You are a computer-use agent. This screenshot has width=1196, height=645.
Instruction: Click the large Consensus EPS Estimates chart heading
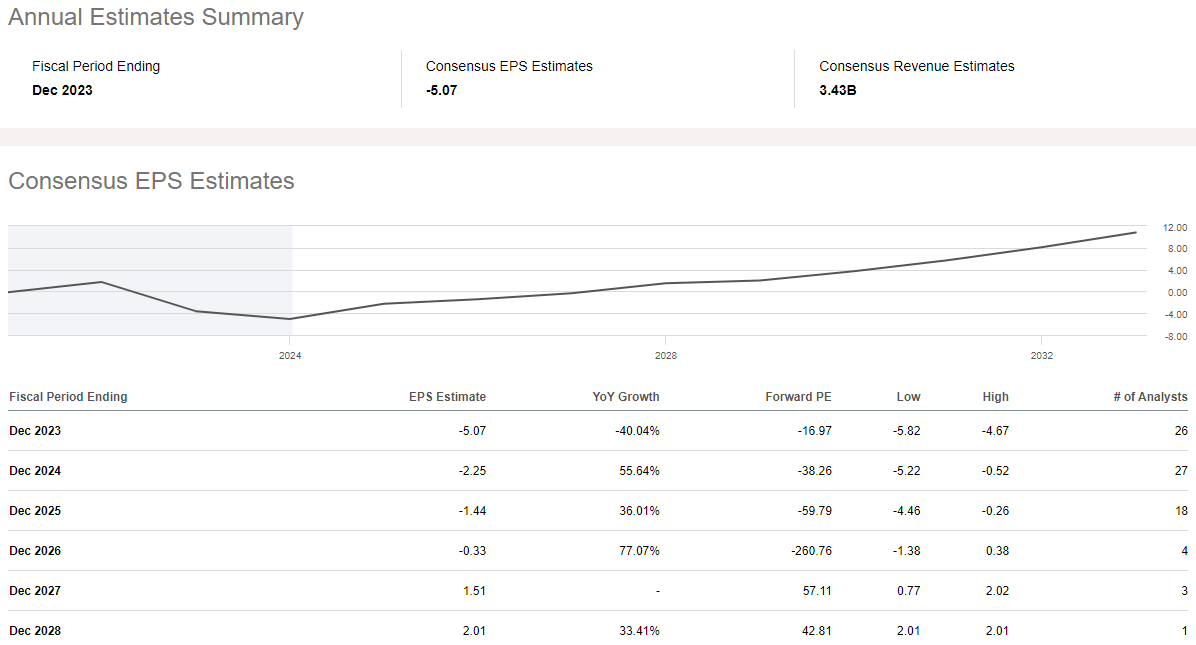point(151,181)
